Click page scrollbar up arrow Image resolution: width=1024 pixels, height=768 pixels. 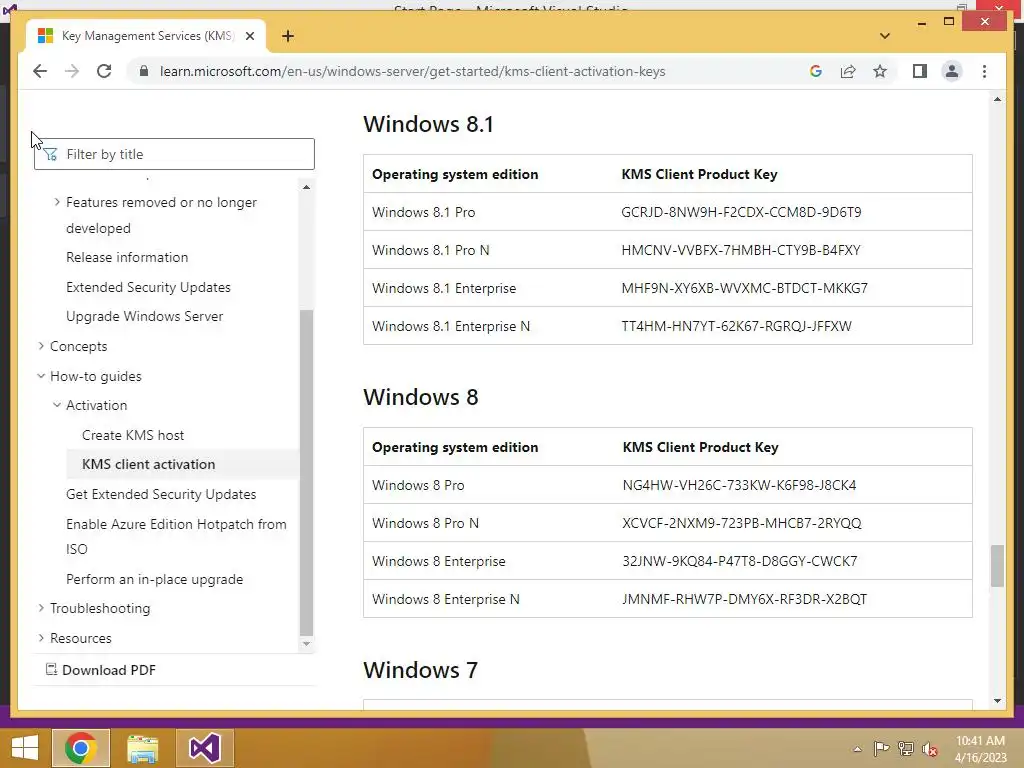tap(997, 99)
